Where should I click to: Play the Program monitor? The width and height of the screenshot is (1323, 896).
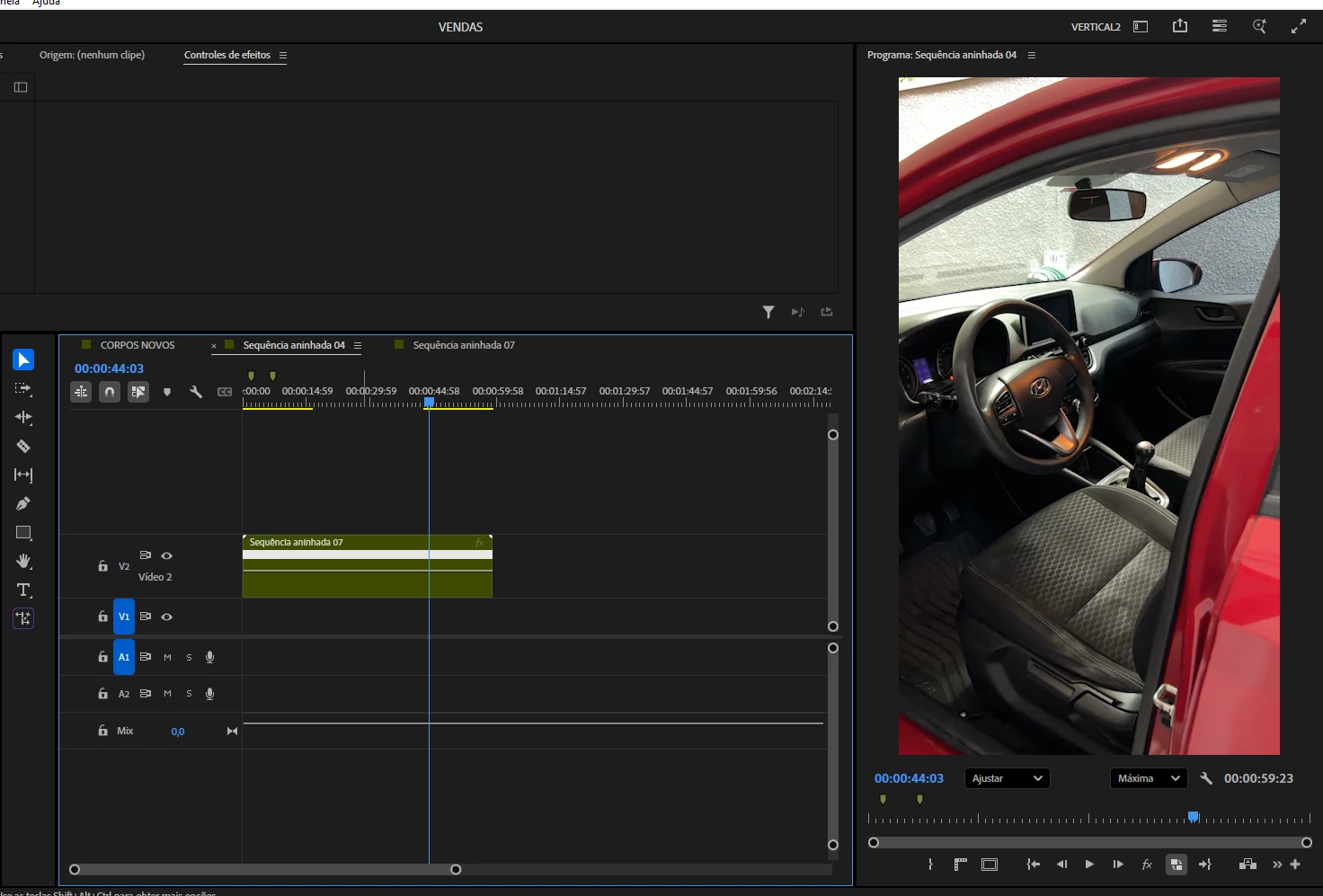click(1089, 865)
